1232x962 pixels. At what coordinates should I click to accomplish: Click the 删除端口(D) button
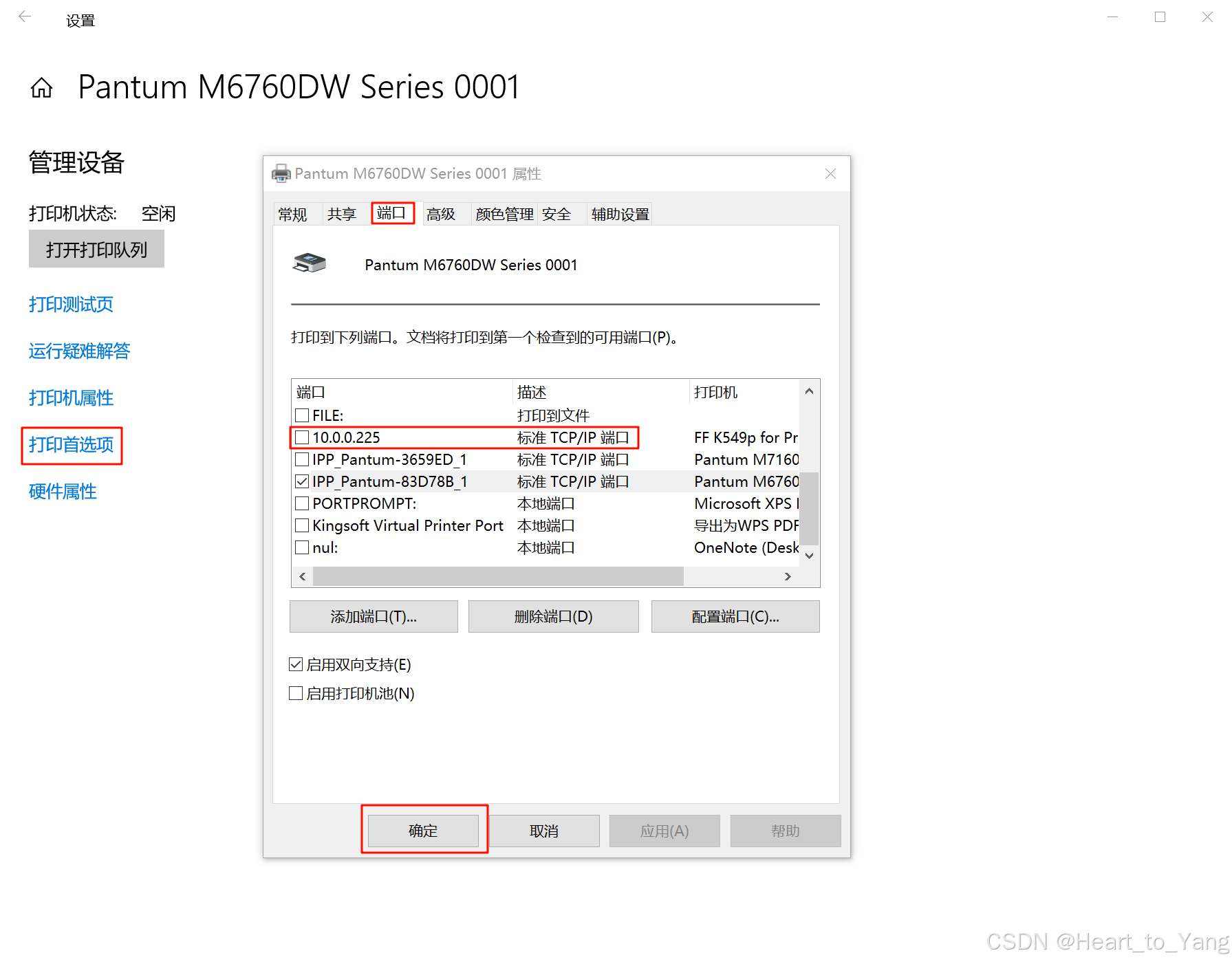point(554,617)
